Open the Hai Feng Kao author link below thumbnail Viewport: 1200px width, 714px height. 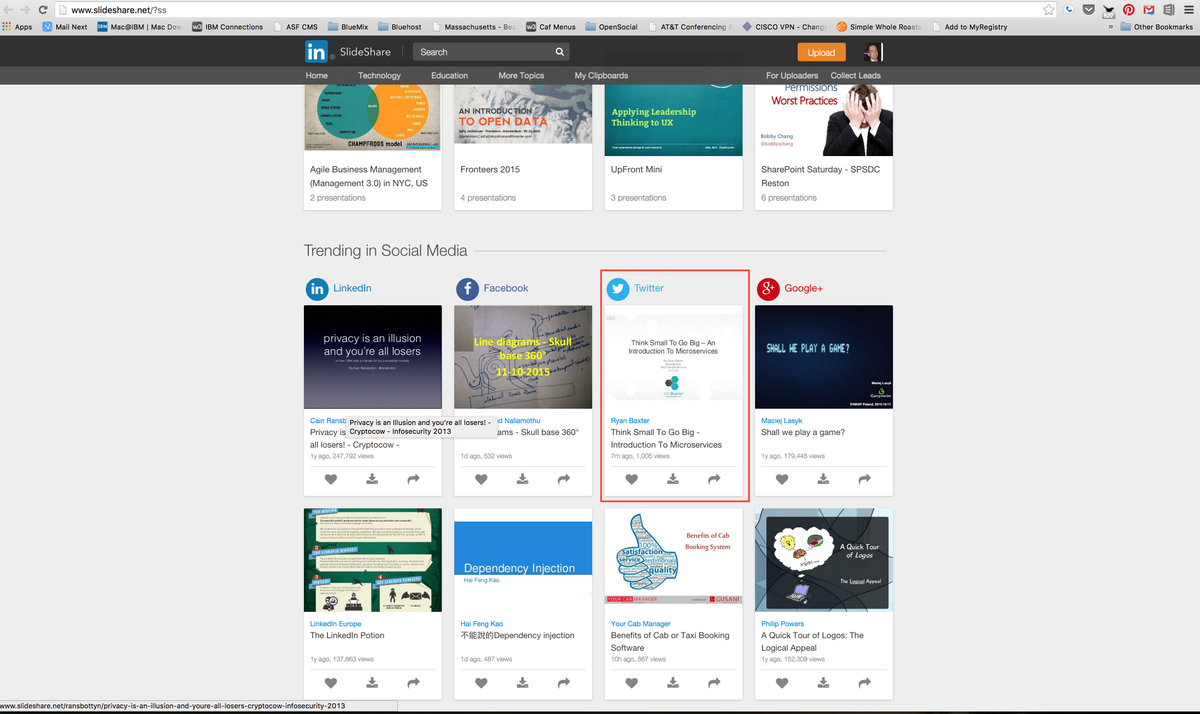481,624
